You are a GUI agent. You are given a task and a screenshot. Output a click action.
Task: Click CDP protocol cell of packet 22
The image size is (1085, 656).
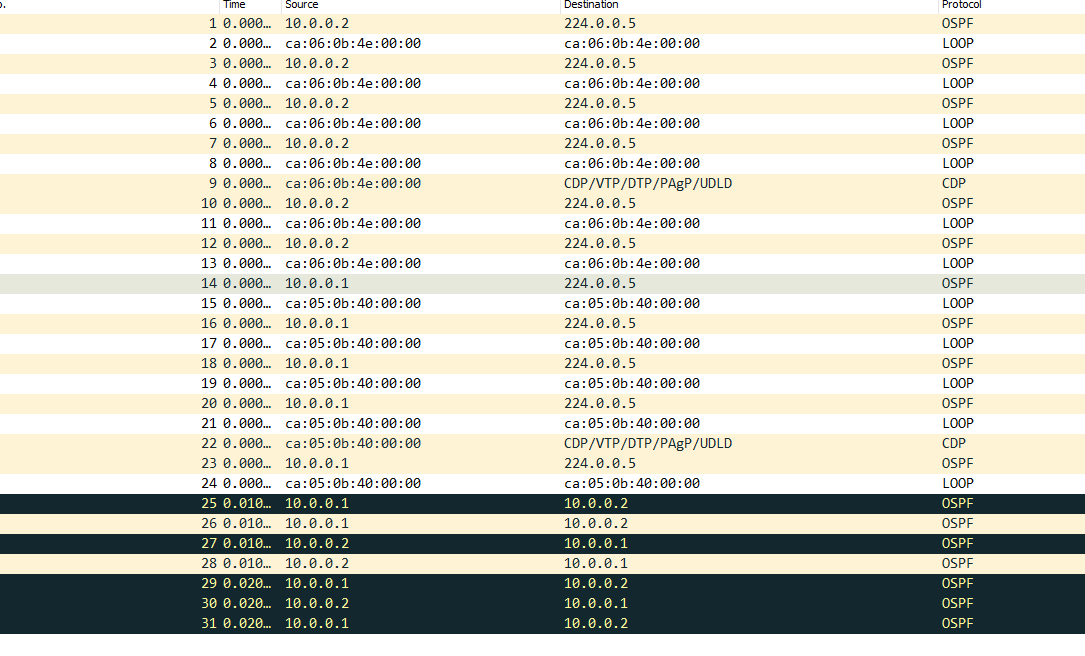(954, 444)
